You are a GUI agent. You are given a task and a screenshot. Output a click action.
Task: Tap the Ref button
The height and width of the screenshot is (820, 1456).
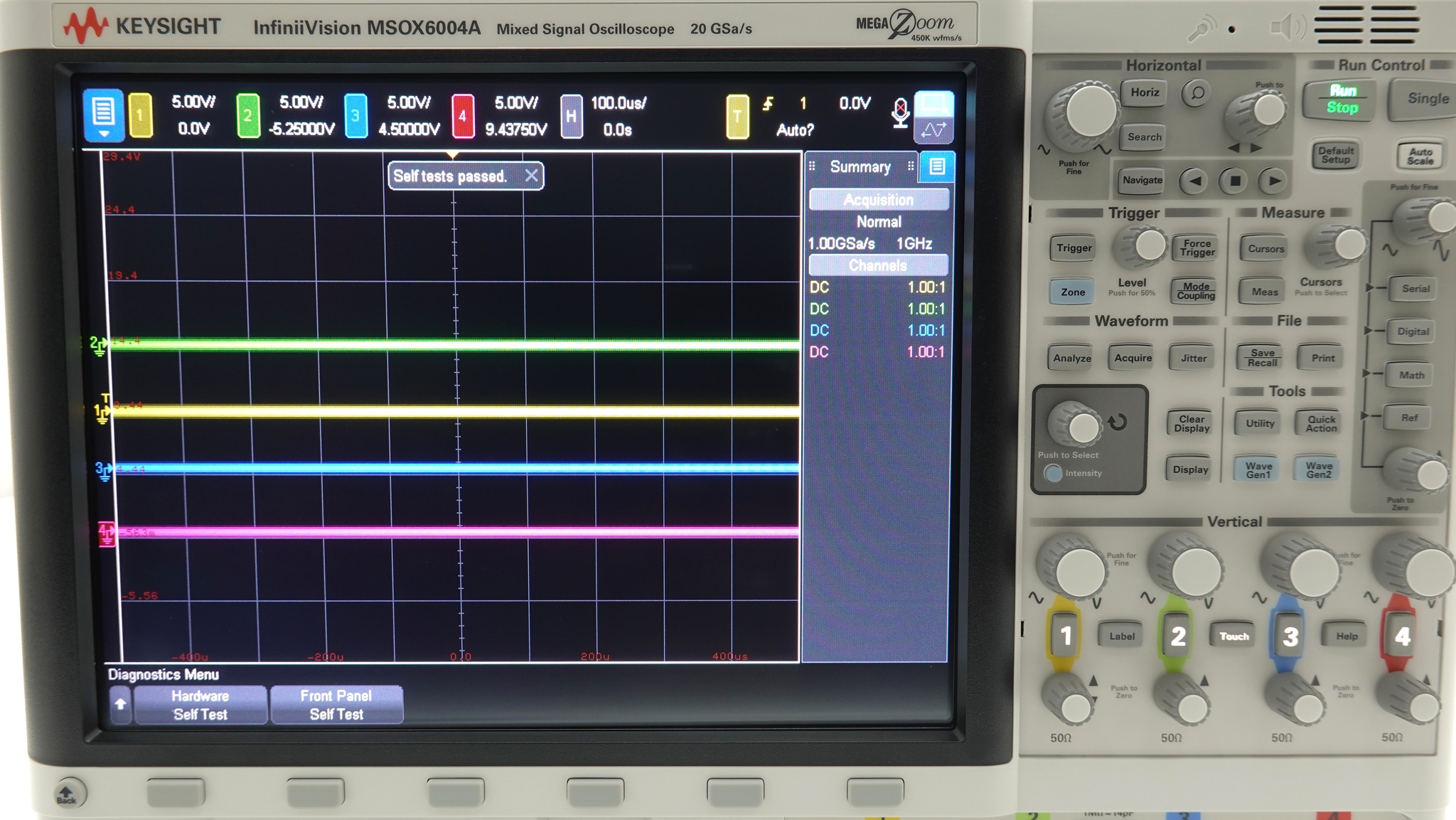(1409, 417)
